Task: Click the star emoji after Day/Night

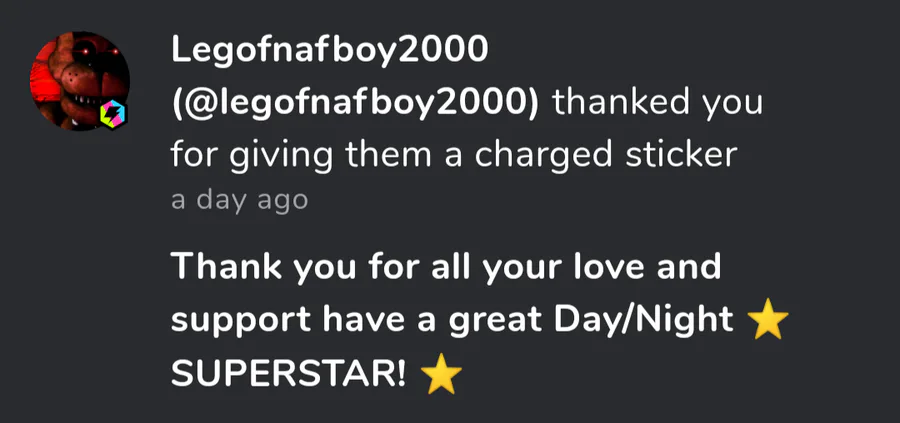Action: pos(767,322)
